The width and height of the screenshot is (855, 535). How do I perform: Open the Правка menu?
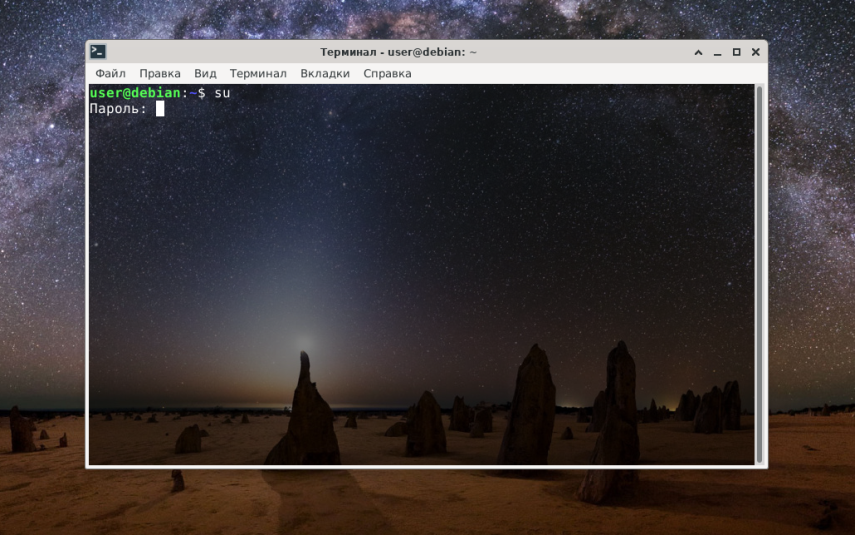[160, 74]
